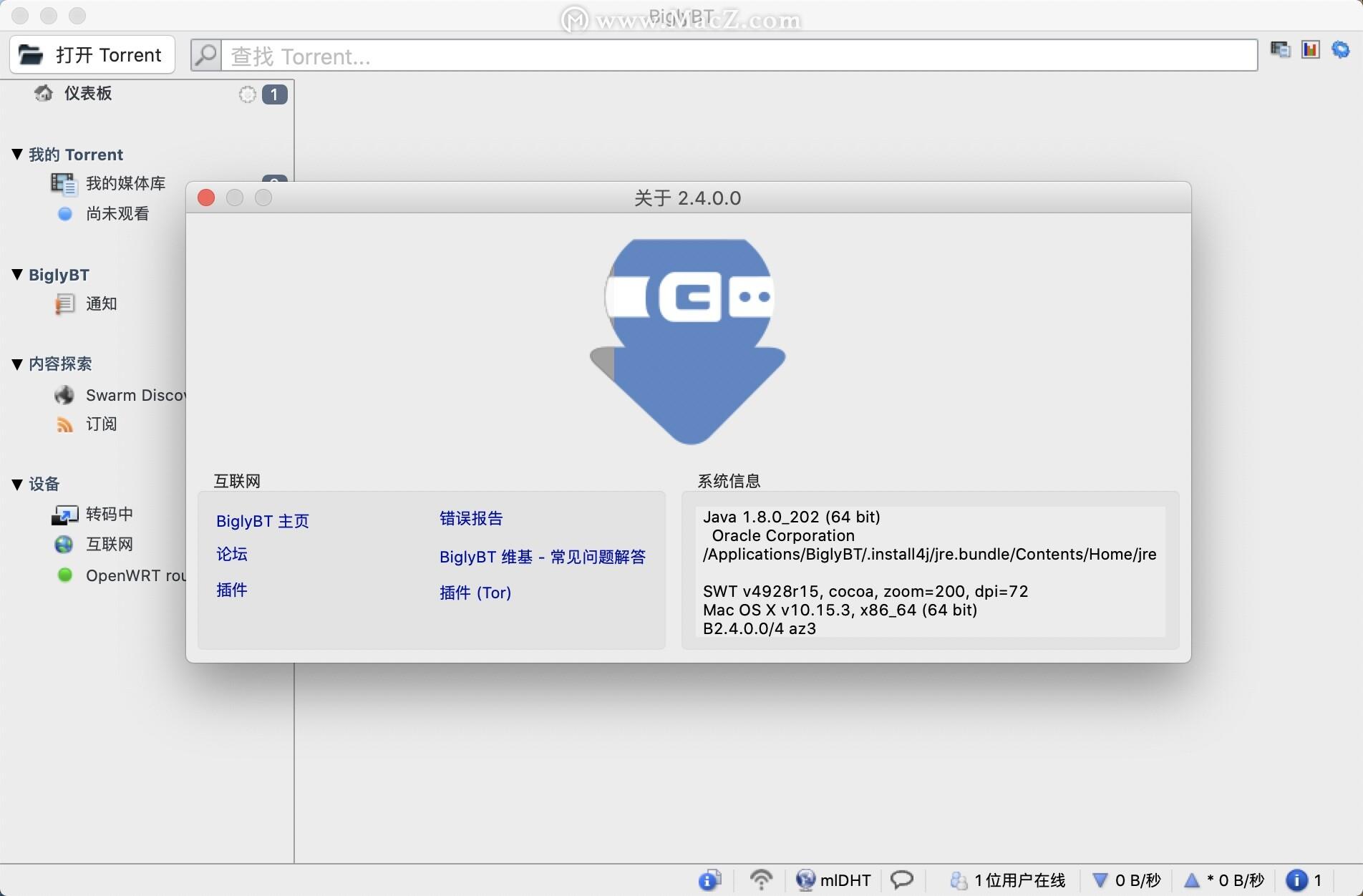The width and height of the screenshot is (1363, 896).
Task: Click the search magnifier icon
Action: (206, 55)
